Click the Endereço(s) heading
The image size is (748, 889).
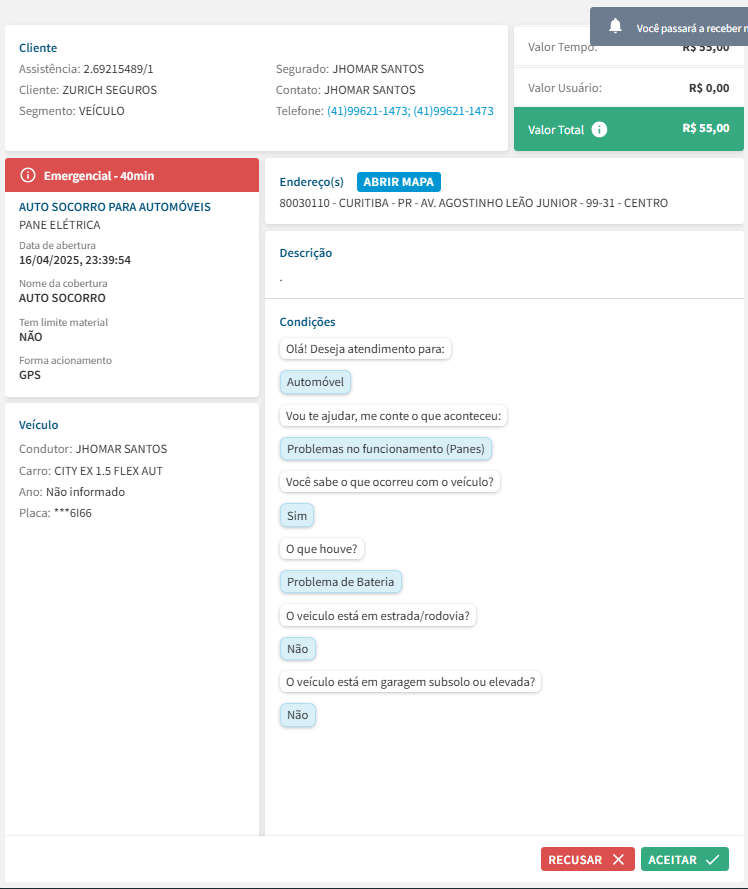[x=311, y=182]
